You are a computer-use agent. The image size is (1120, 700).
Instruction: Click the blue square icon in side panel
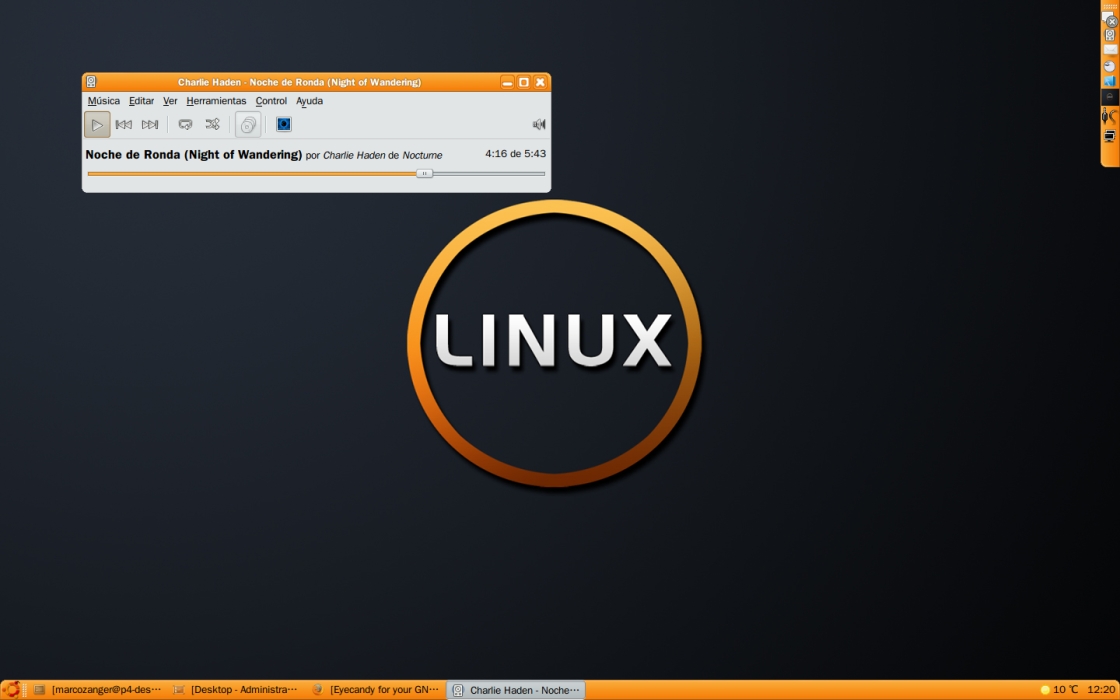1110,81
